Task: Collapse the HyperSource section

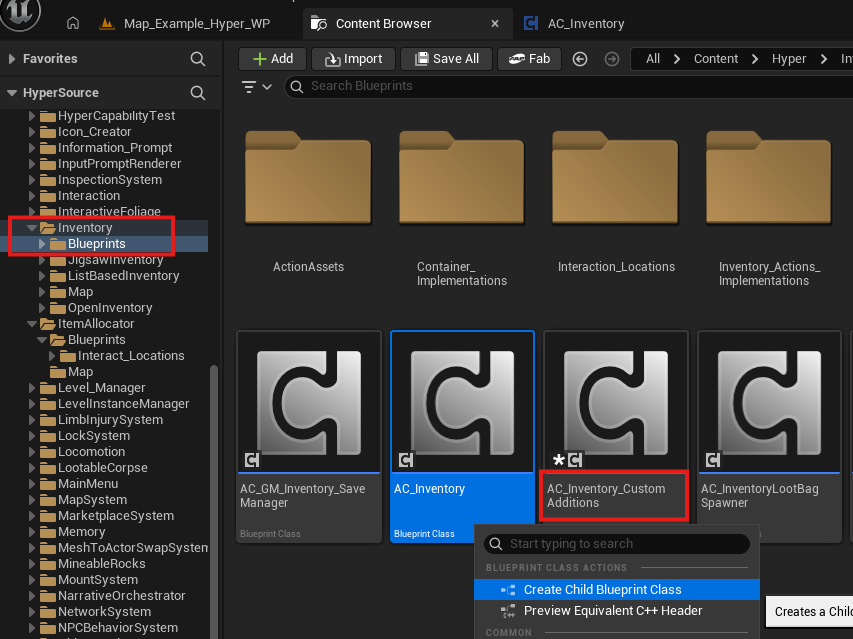Action: 12,93
